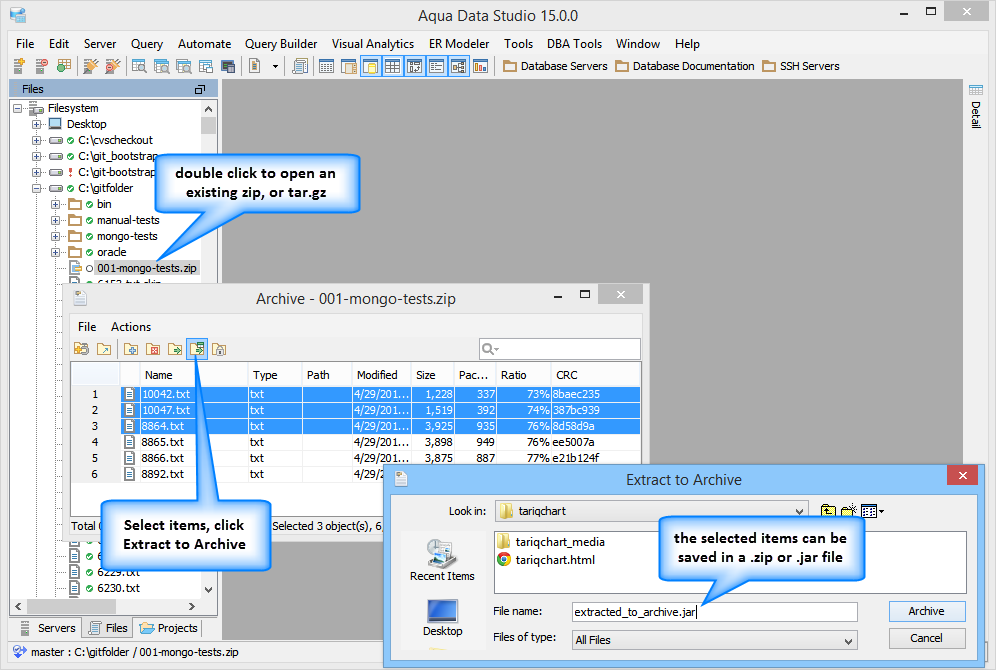This screenshot has width=996, height=670.
Task: Switch to the Projects tab
Action: (x=168, y=628)
